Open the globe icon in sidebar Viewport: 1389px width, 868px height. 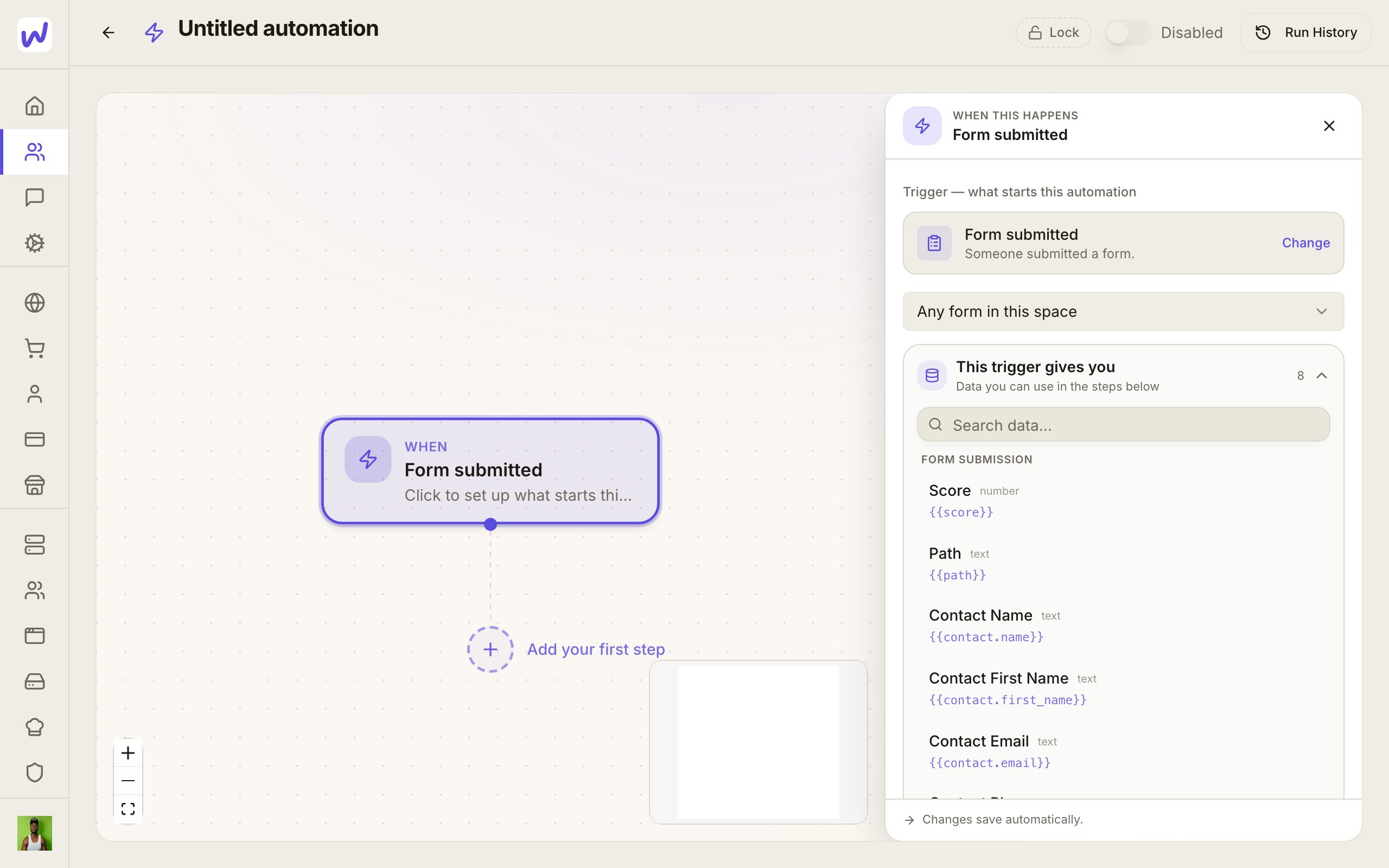coord(34,303)
